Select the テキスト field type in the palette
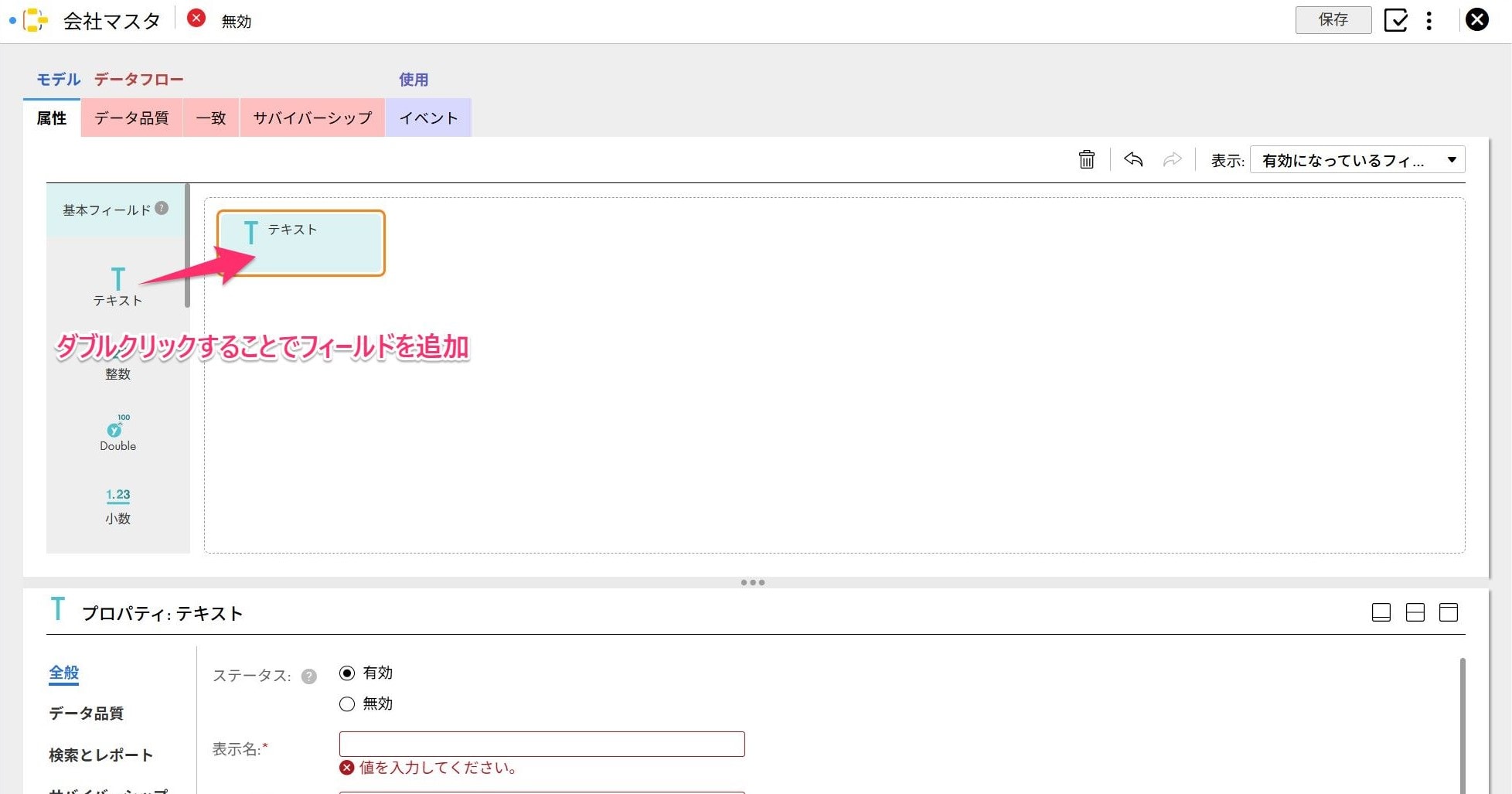Image resolution: width=1512 pixels, height=794 pixels. (117, 287)
